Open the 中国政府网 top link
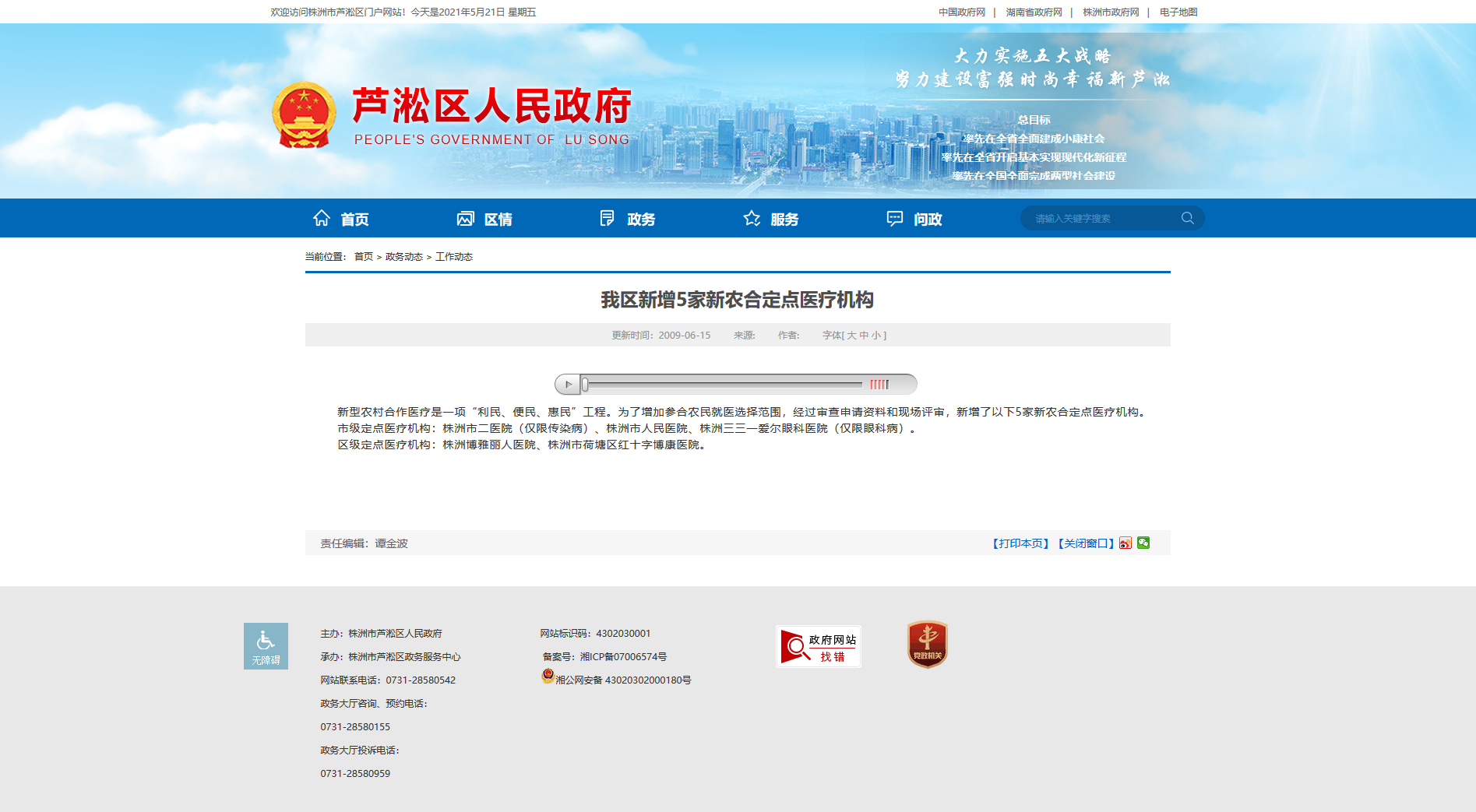 [961, 12]
